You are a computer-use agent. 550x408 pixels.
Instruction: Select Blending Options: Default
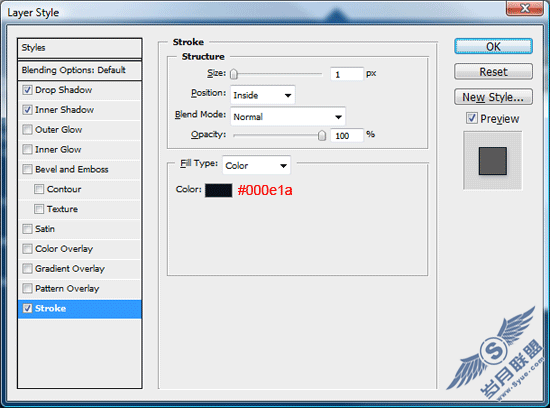click(80, 70)
